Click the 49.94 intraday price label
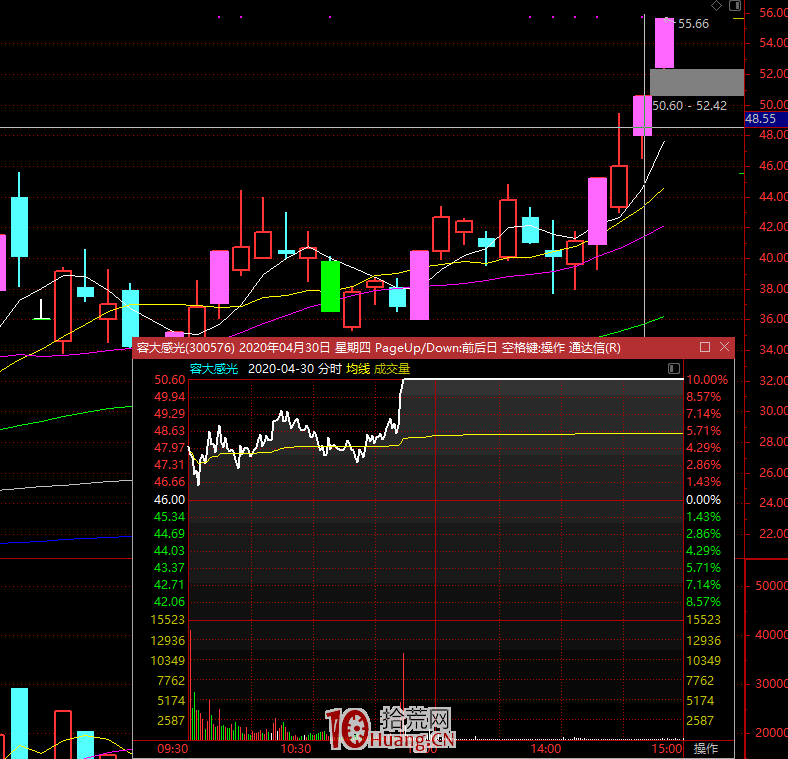788x759 pixels. pos(169,397)
